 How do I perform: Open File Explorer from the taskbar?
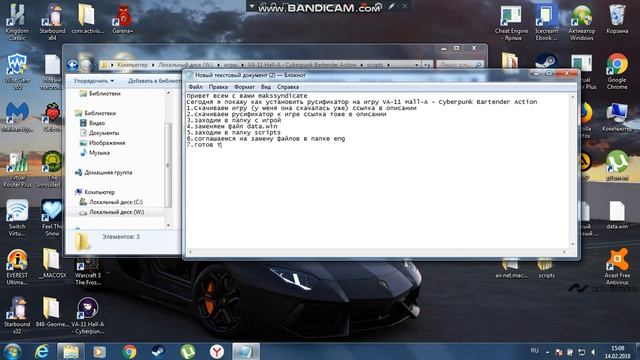click(x=71, y=352)
